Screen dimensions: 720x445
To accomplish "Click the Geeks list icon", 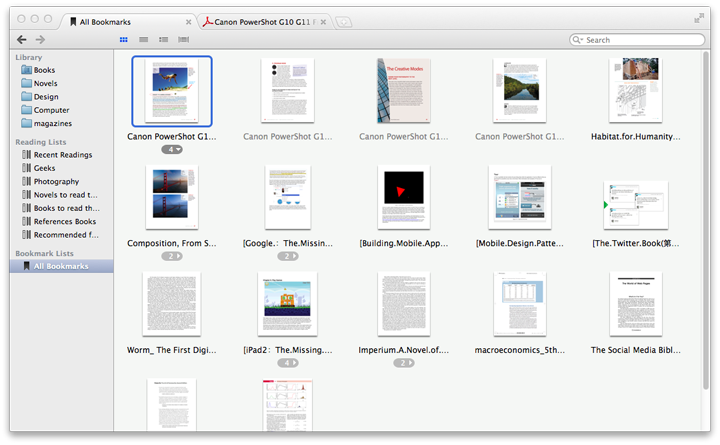I will [x=27, y=168].
